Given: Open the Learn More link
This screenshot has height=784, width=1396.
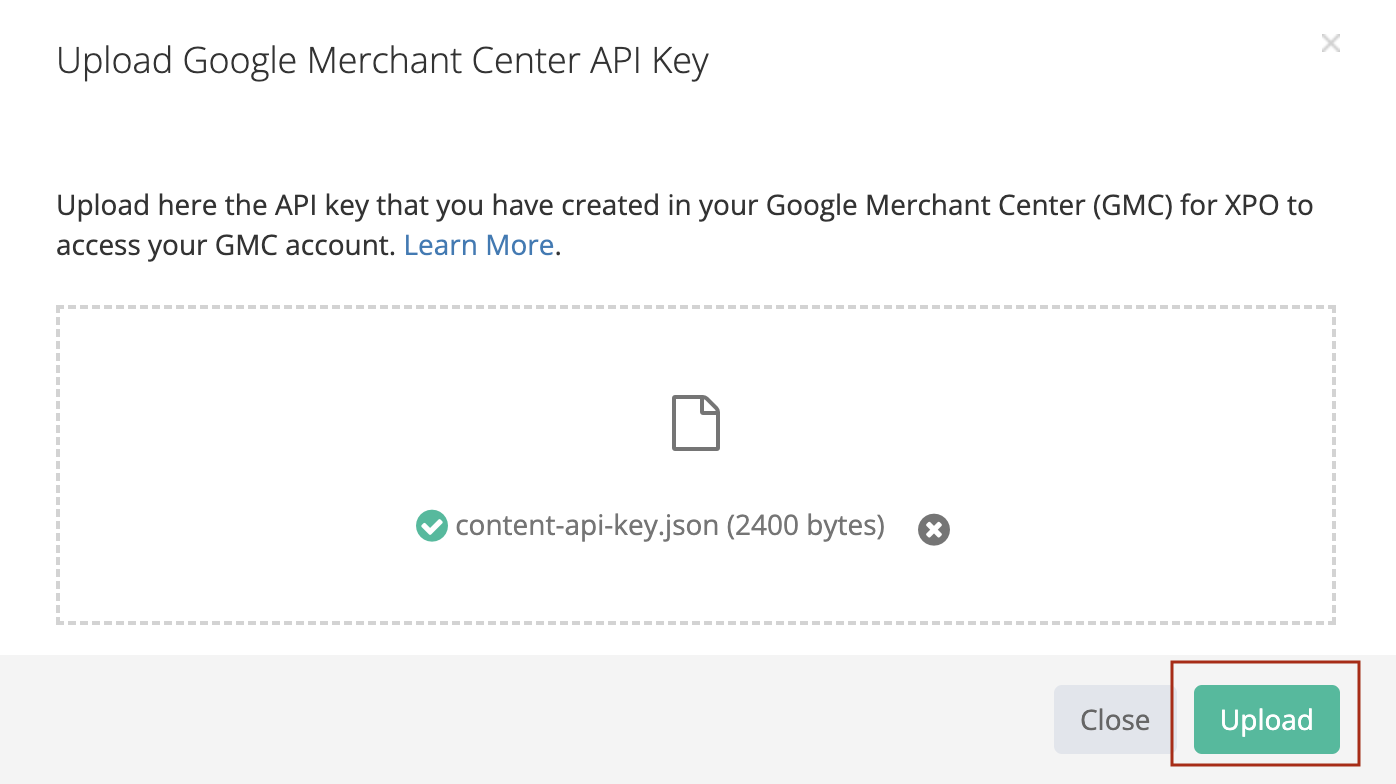Looking at the screenshot, I should point(478,245).
